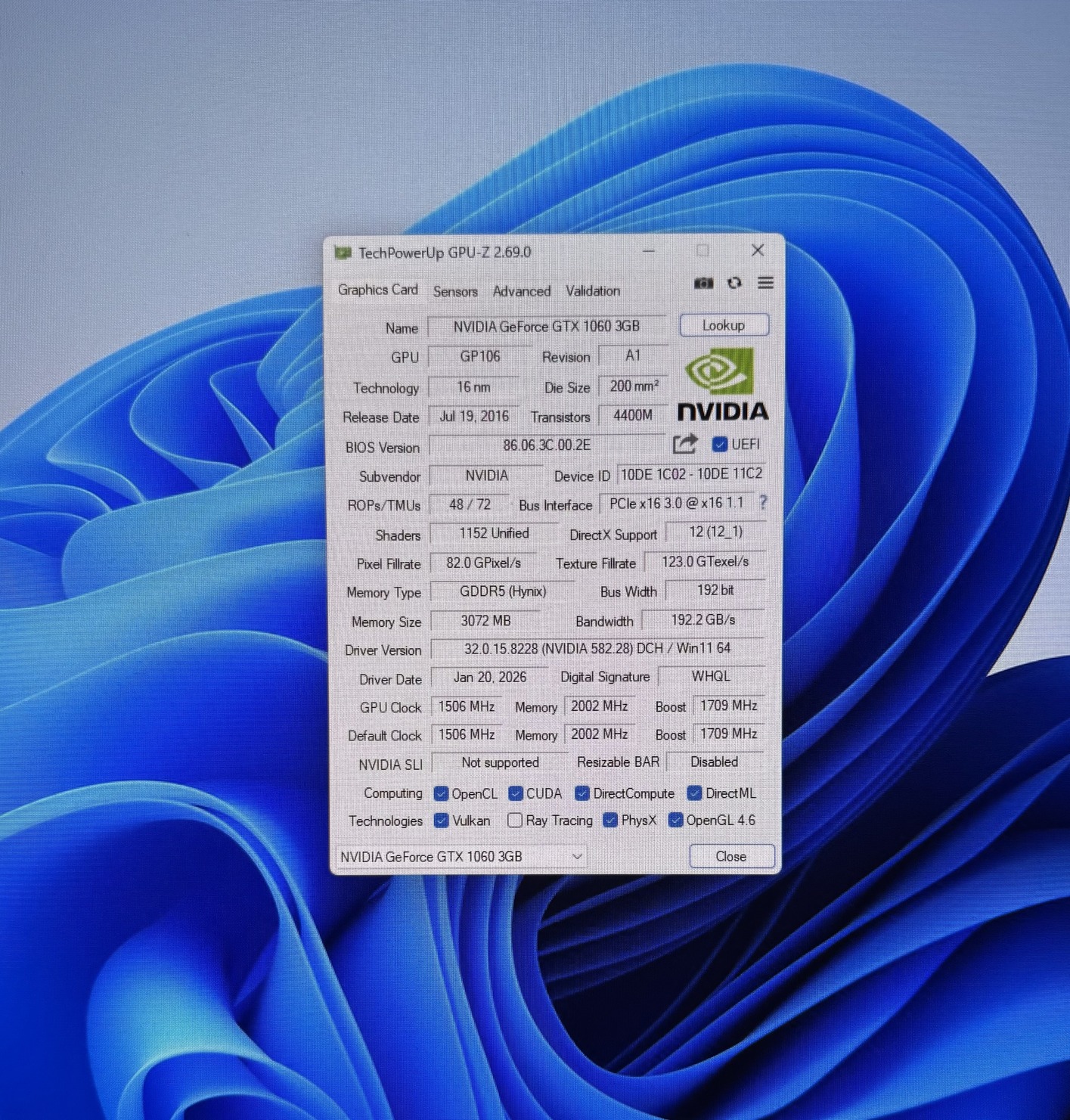Click the BIOS Version value 86.06.3C.00.2E
Viewport: 1070px width, 1120px height.
click(547, 445)
